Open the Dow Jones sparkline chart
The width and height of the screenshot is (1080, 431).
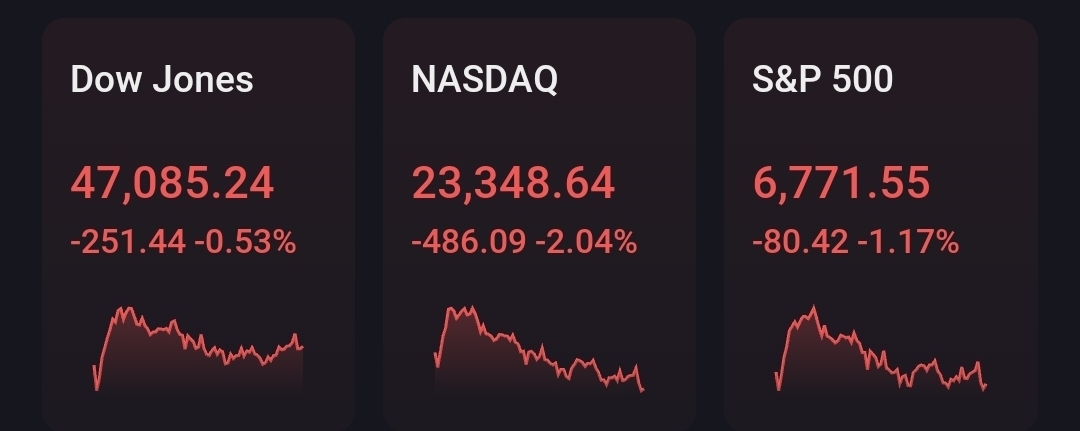(x=198, y=349)
